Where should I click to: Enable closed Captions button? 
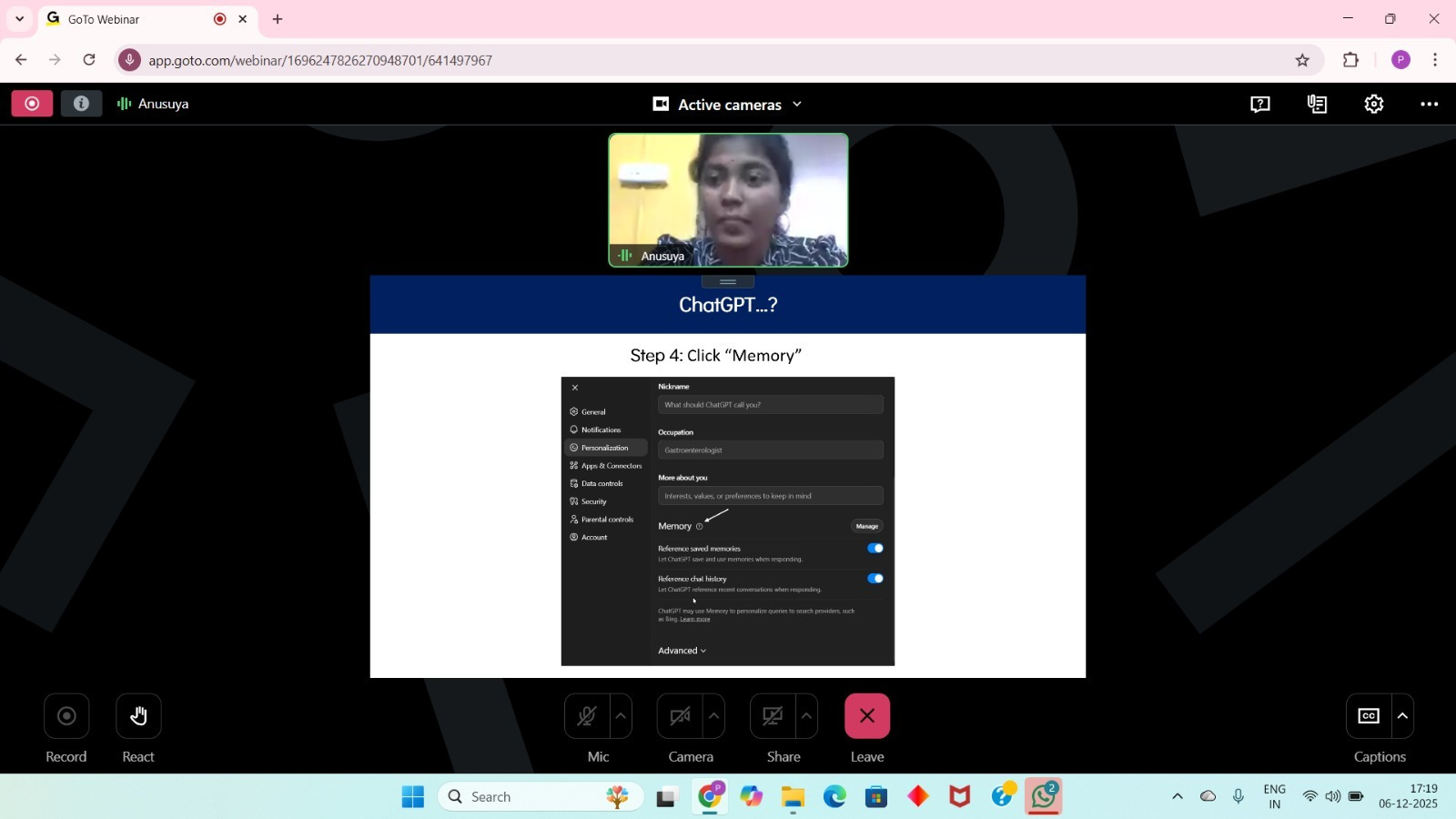1369,716
